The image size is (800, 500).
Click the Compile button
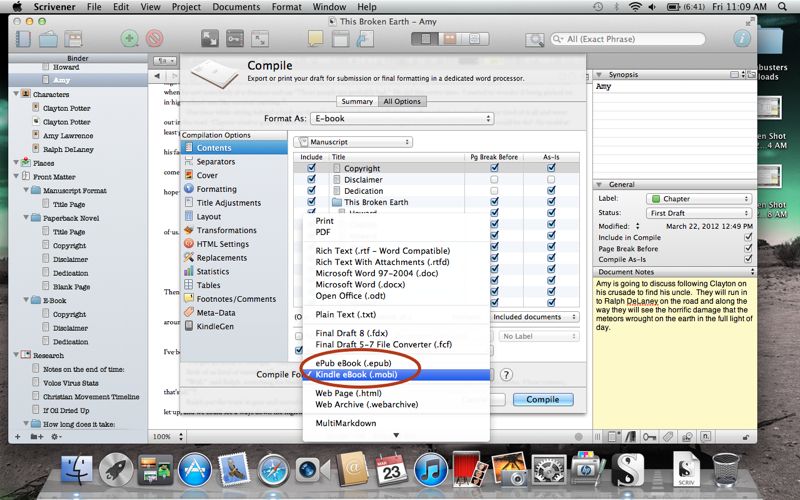click(543, 399)
